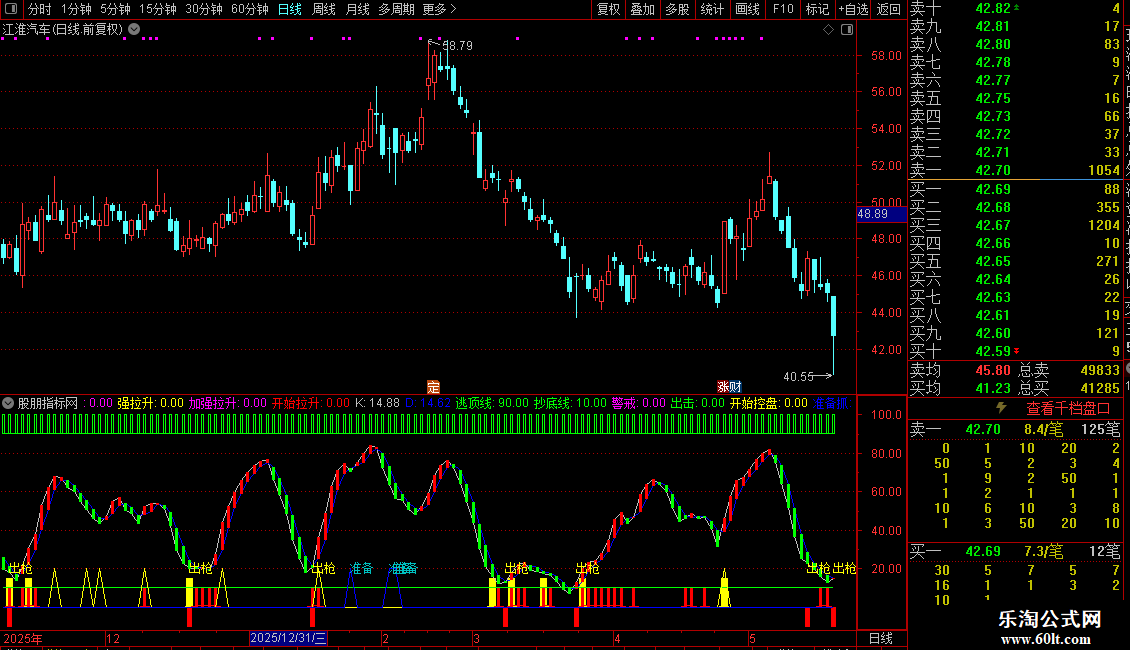Click the 警戒: 0.00 indicator value
1130x650 pixels.
point(639,404)
